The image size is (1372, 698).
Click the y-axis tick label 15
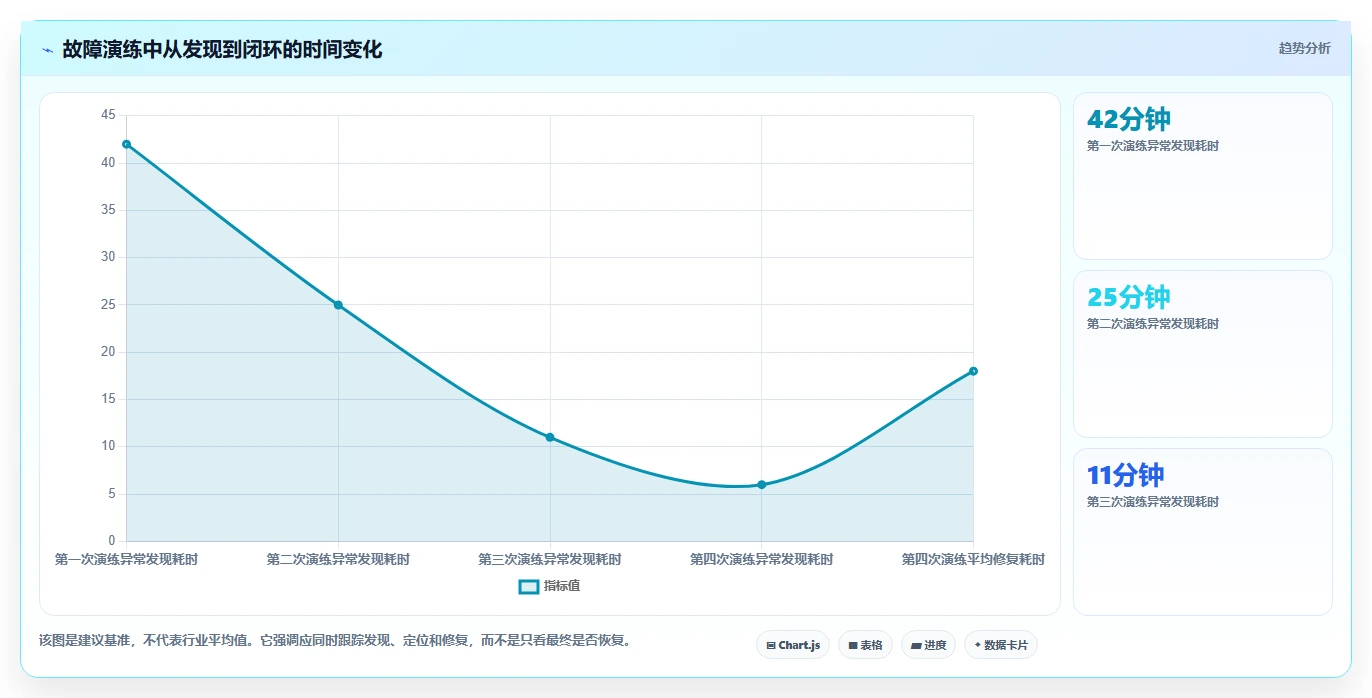(x=108, y=399)
